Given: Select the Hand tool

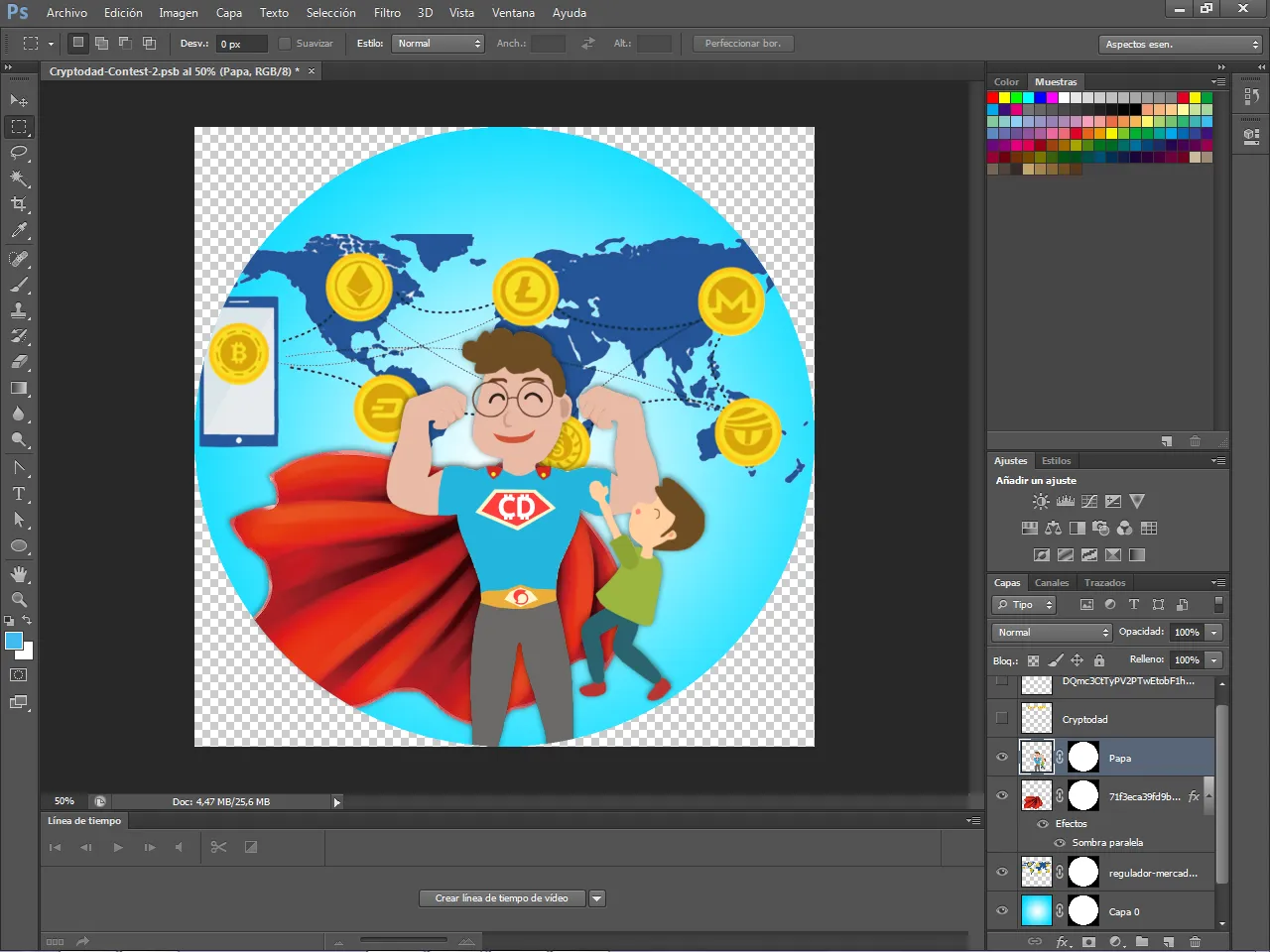Looking at the screenshot, I should (19, 574).
